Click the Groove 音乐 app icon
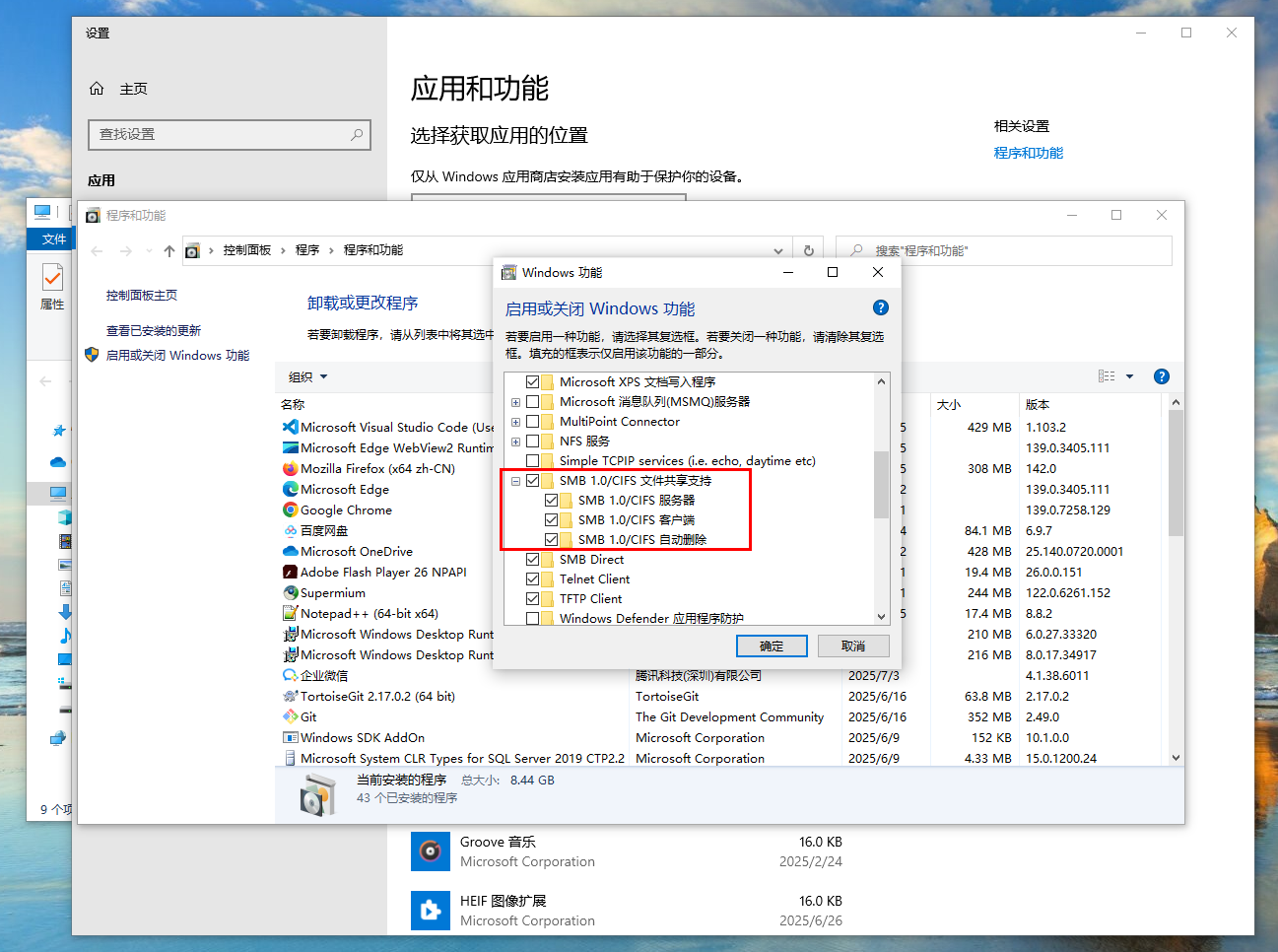1278x952 pixels. [431, 851]
